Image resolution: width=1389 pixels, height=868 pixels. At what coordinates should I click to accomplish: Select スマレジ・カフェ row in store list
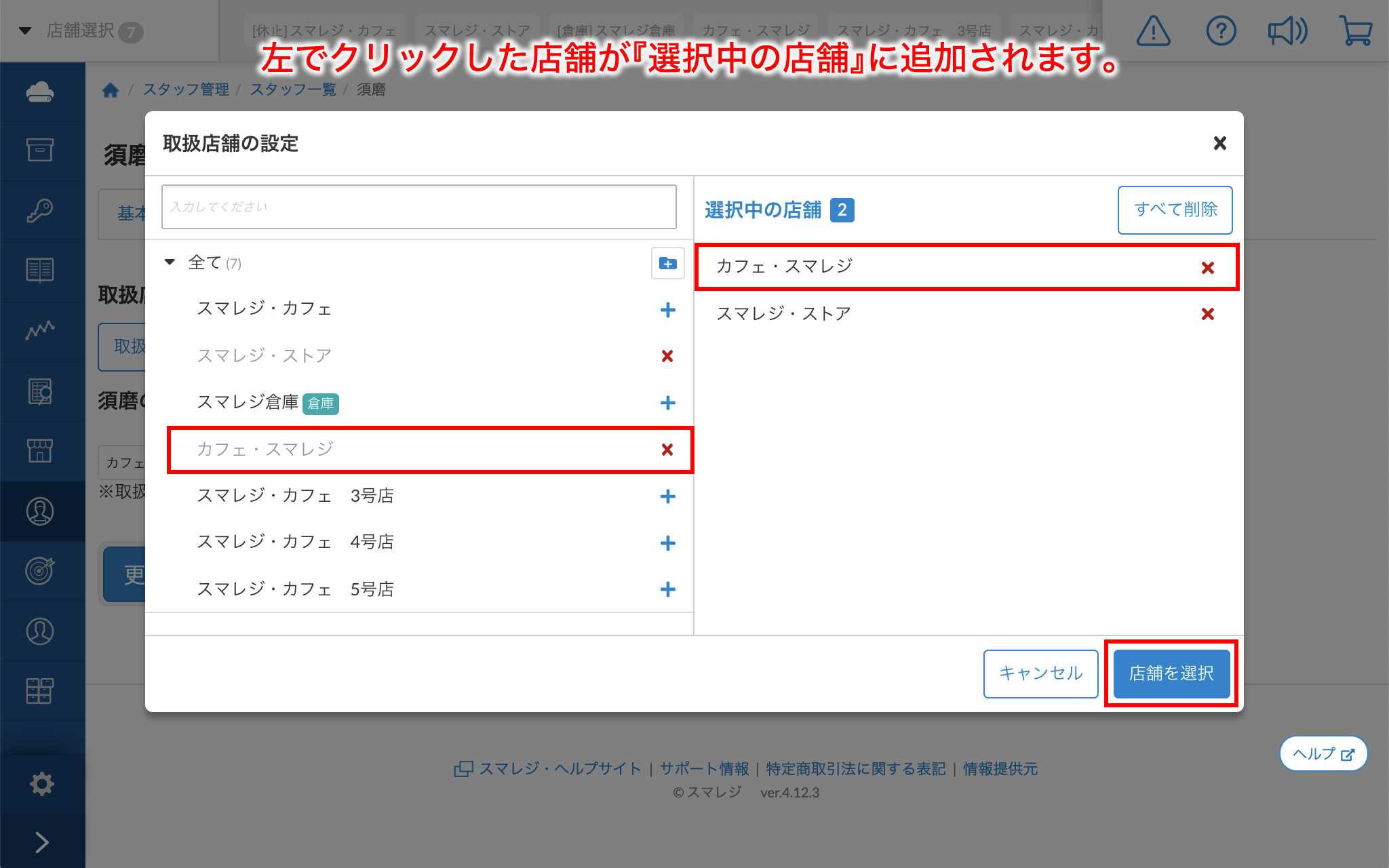(419, 309)
